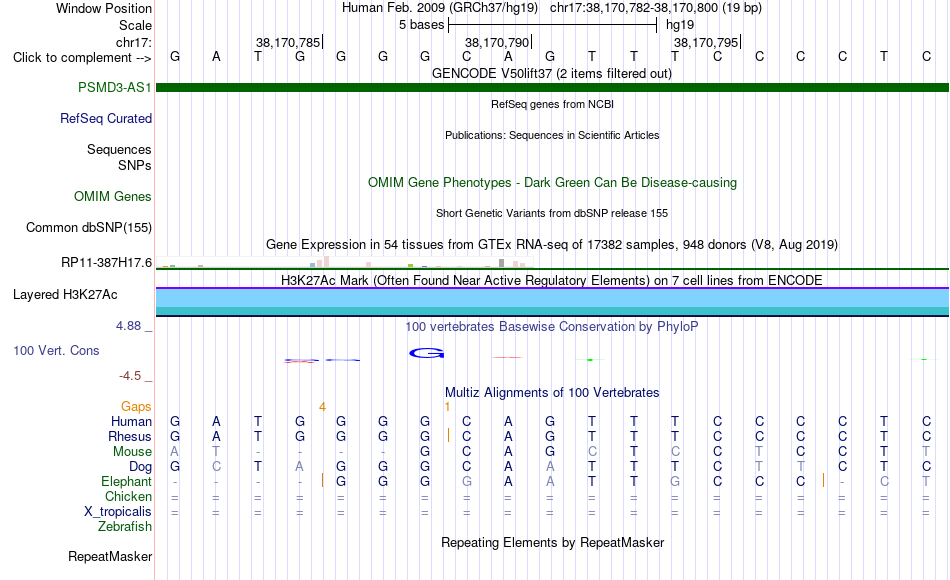This screenshot has height=580, width=950.
Task: Click the GTEx expression bar graph
Action: (x=345, y=262)
